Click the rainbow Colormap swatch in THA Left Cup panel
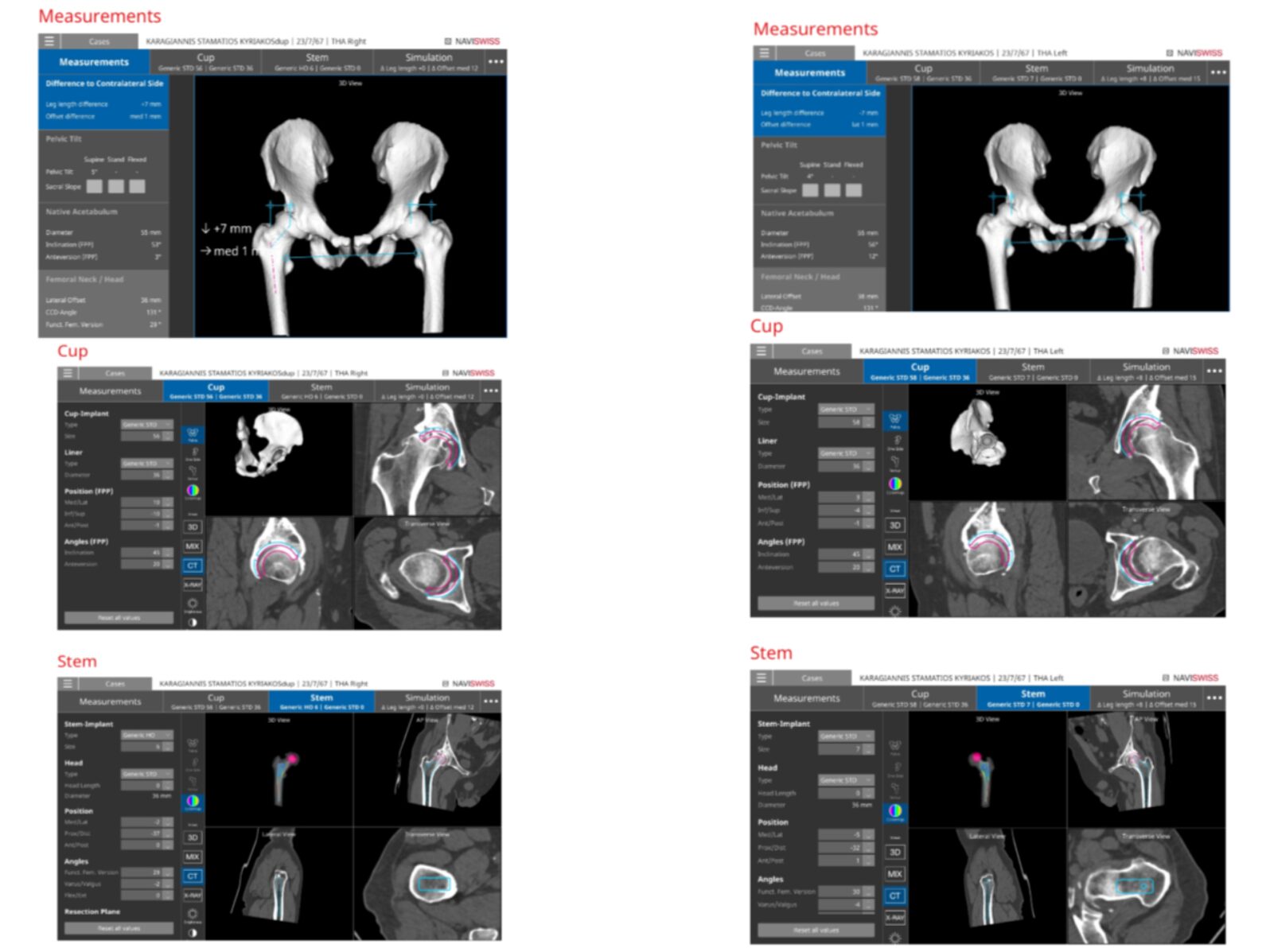 (x=895, y=484)
